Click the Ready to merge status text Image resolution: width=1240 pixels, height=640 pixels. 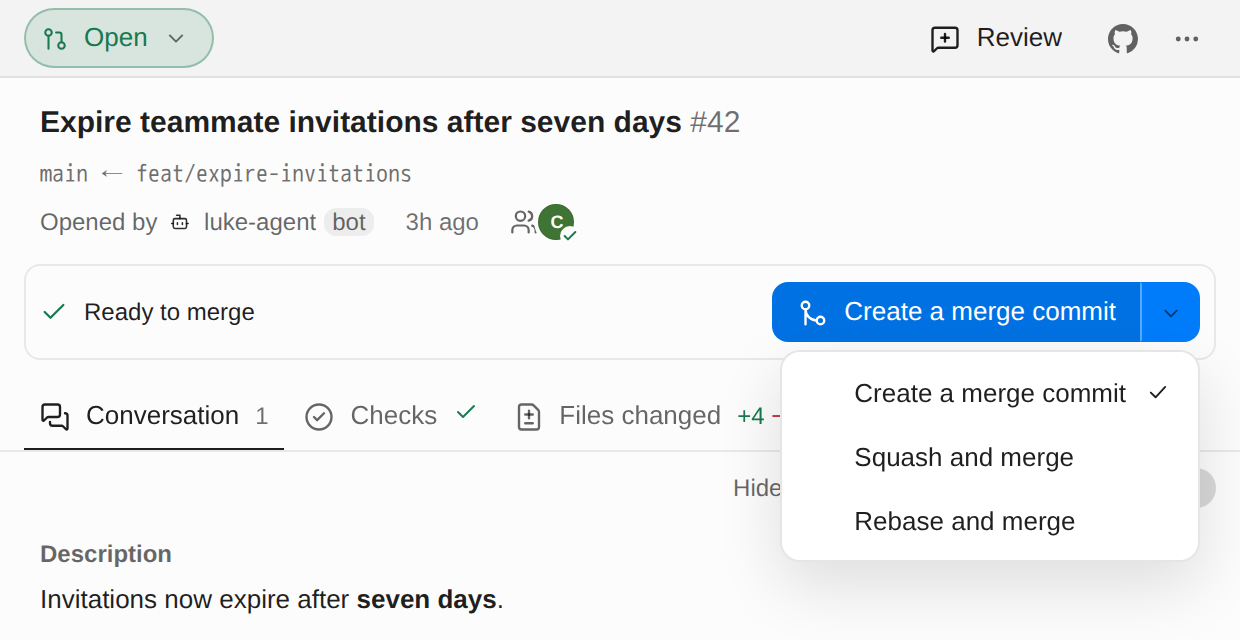tap(169, 312)
